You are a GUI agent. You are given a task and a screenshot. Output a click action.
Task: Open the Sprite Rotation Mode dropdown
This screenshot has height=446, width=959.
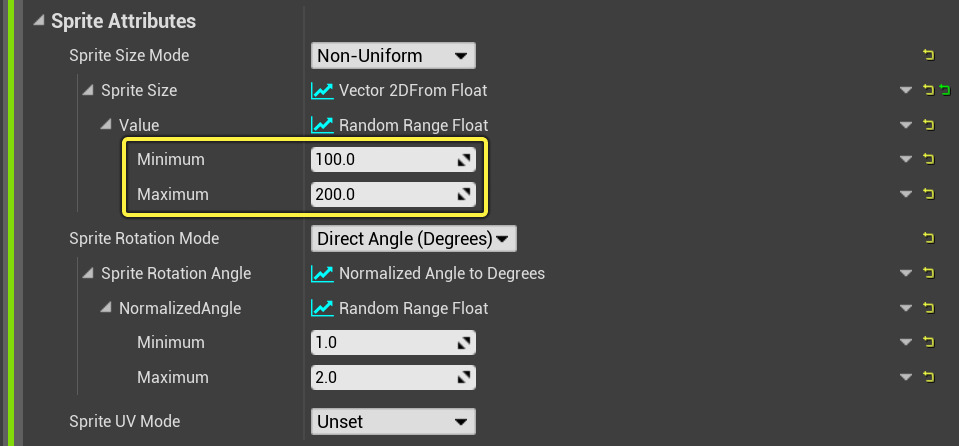[413, 238]
